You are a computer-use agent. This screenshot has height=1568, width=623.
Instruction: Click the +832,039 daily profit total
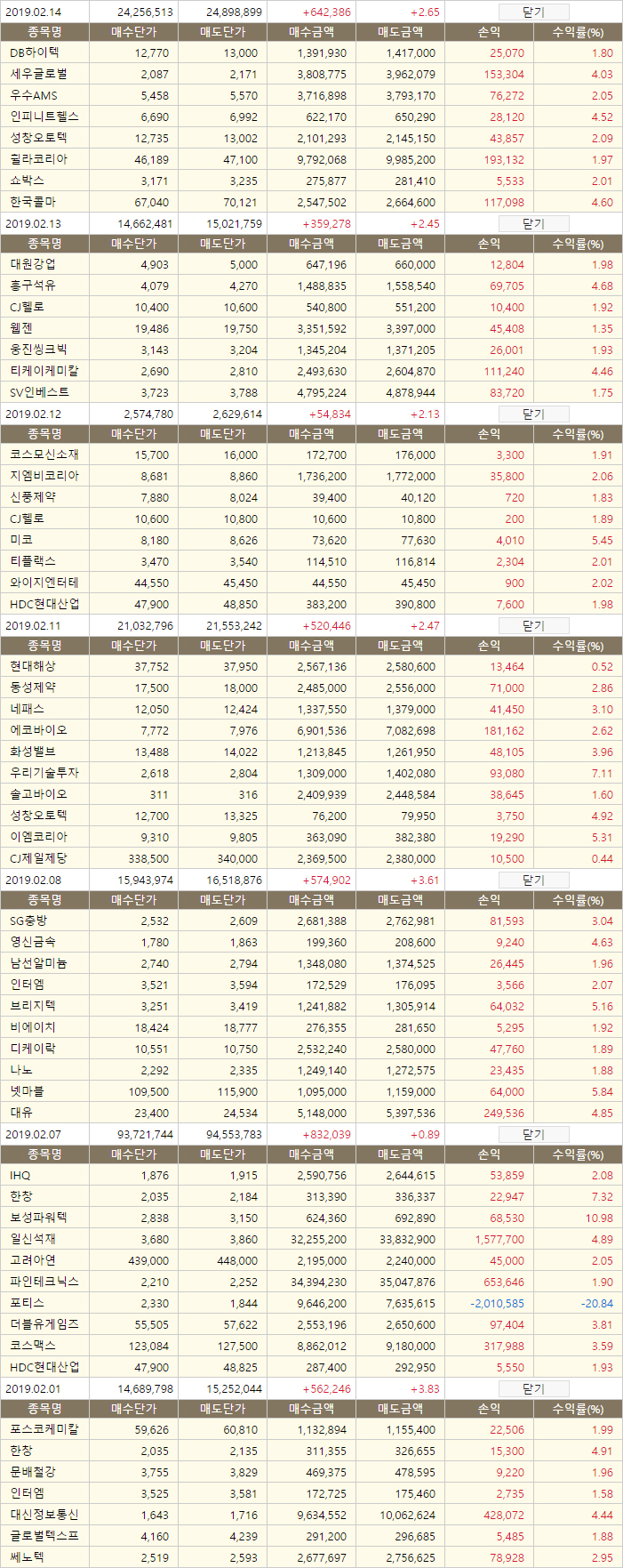coord(326,1136)
